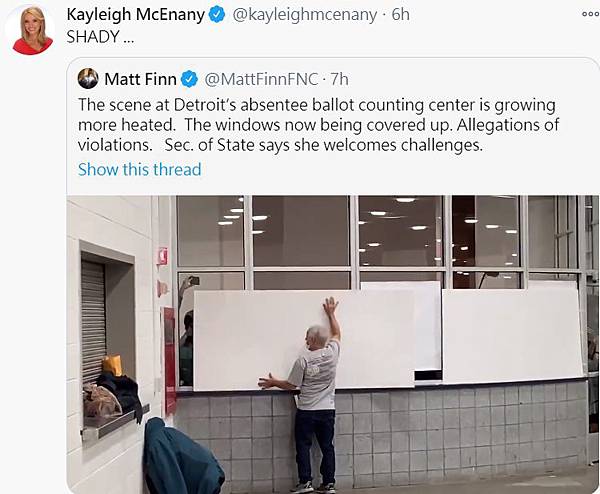Click the right white poster board in the video

511,335
